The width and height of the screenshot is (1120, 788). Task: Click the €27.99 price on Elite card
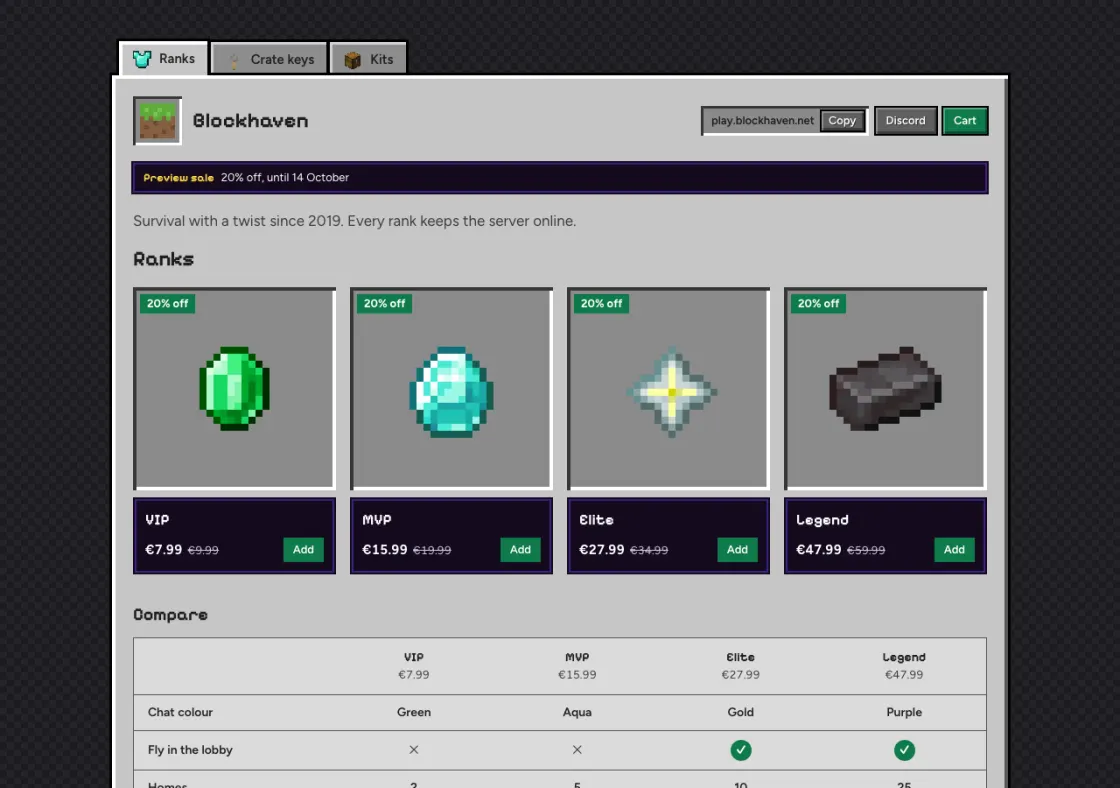click(602, 549)
